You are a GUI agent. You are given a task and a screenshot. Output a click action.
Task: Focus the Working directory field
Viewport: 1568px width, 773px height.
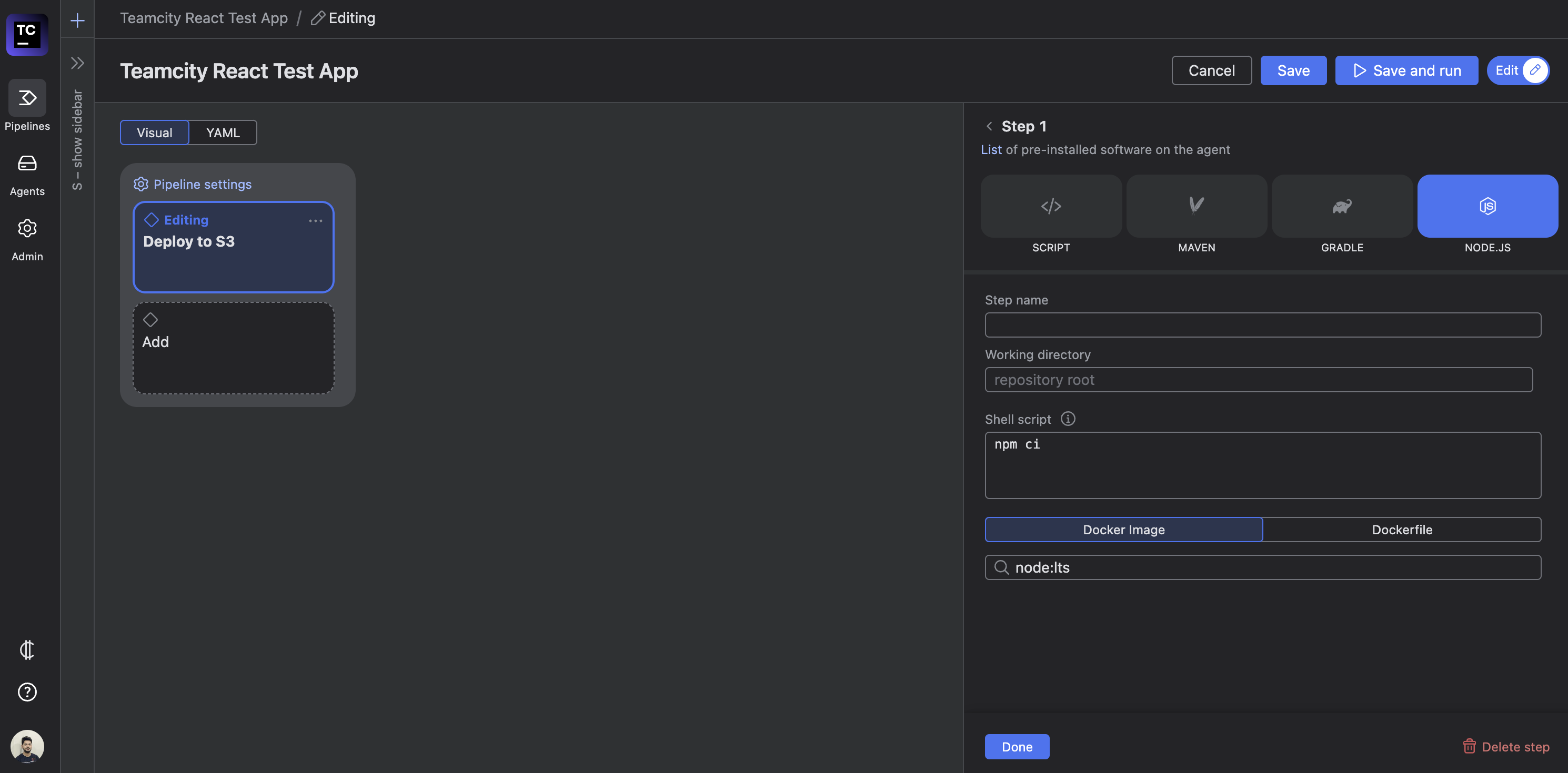(x=1259, y=380)
